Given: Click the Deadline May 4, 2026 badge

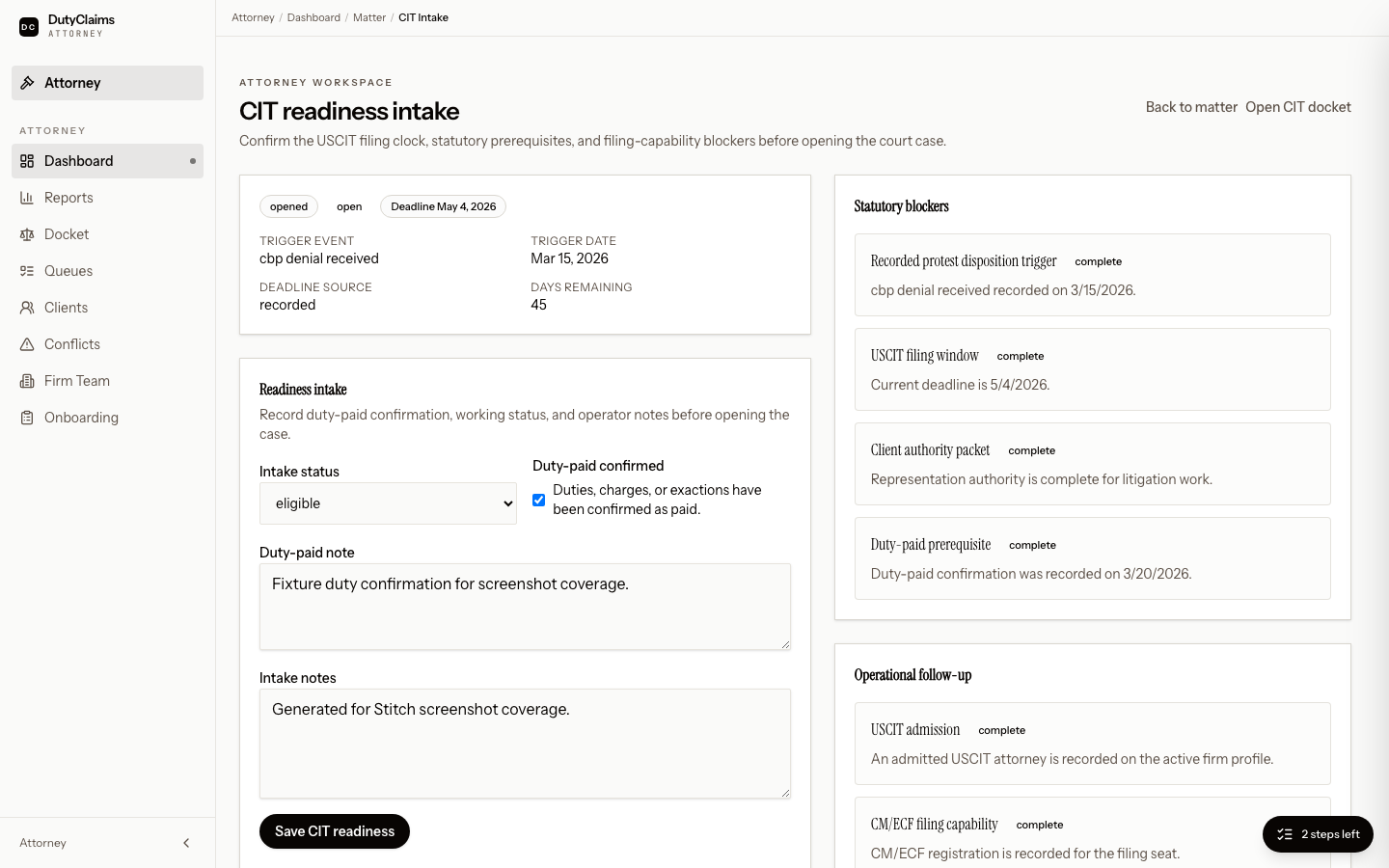Looking at the screenshot, I should (x=443, y=206).
